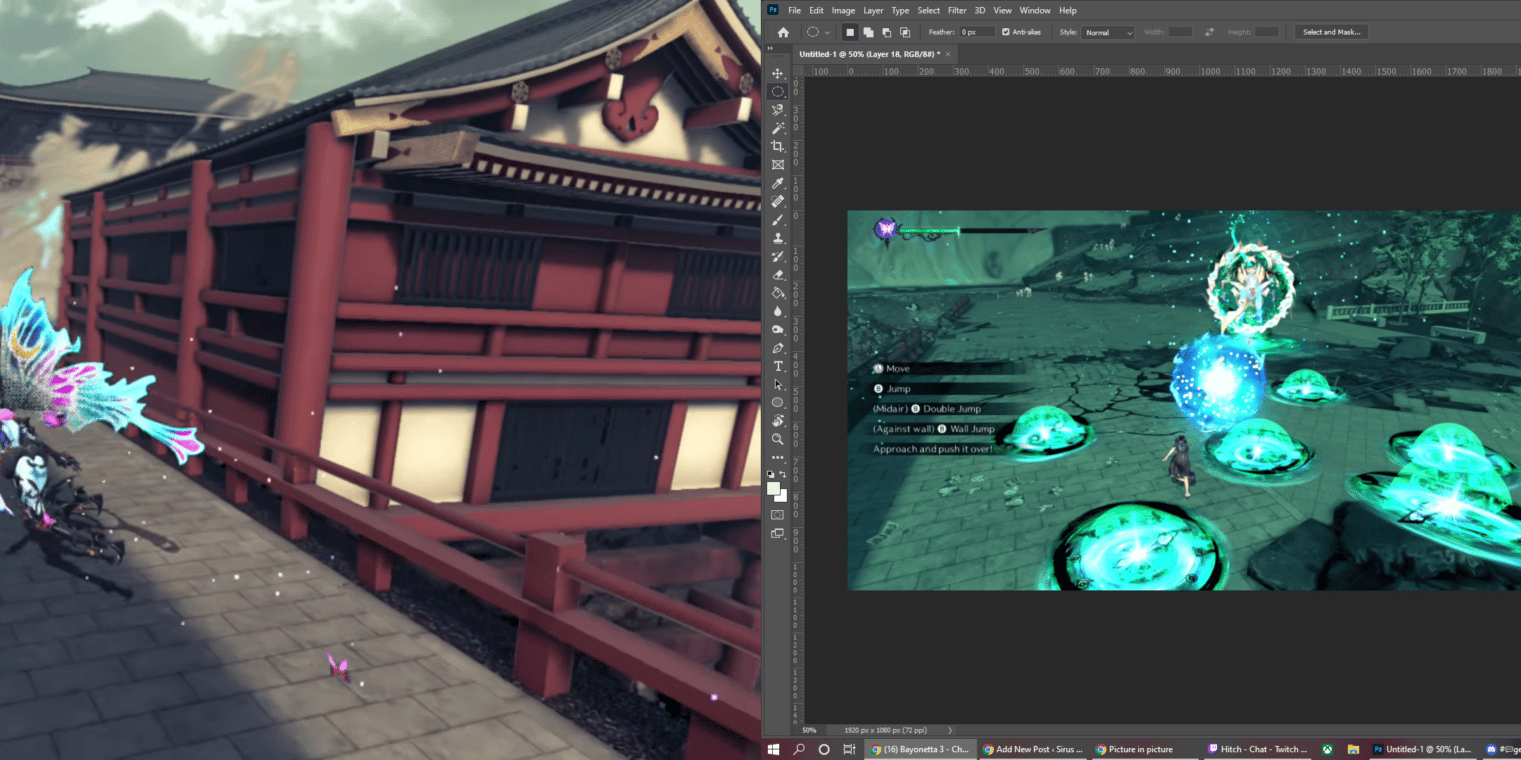Open the Edit Toolbar three-dots menu

(x=778, y=457)
